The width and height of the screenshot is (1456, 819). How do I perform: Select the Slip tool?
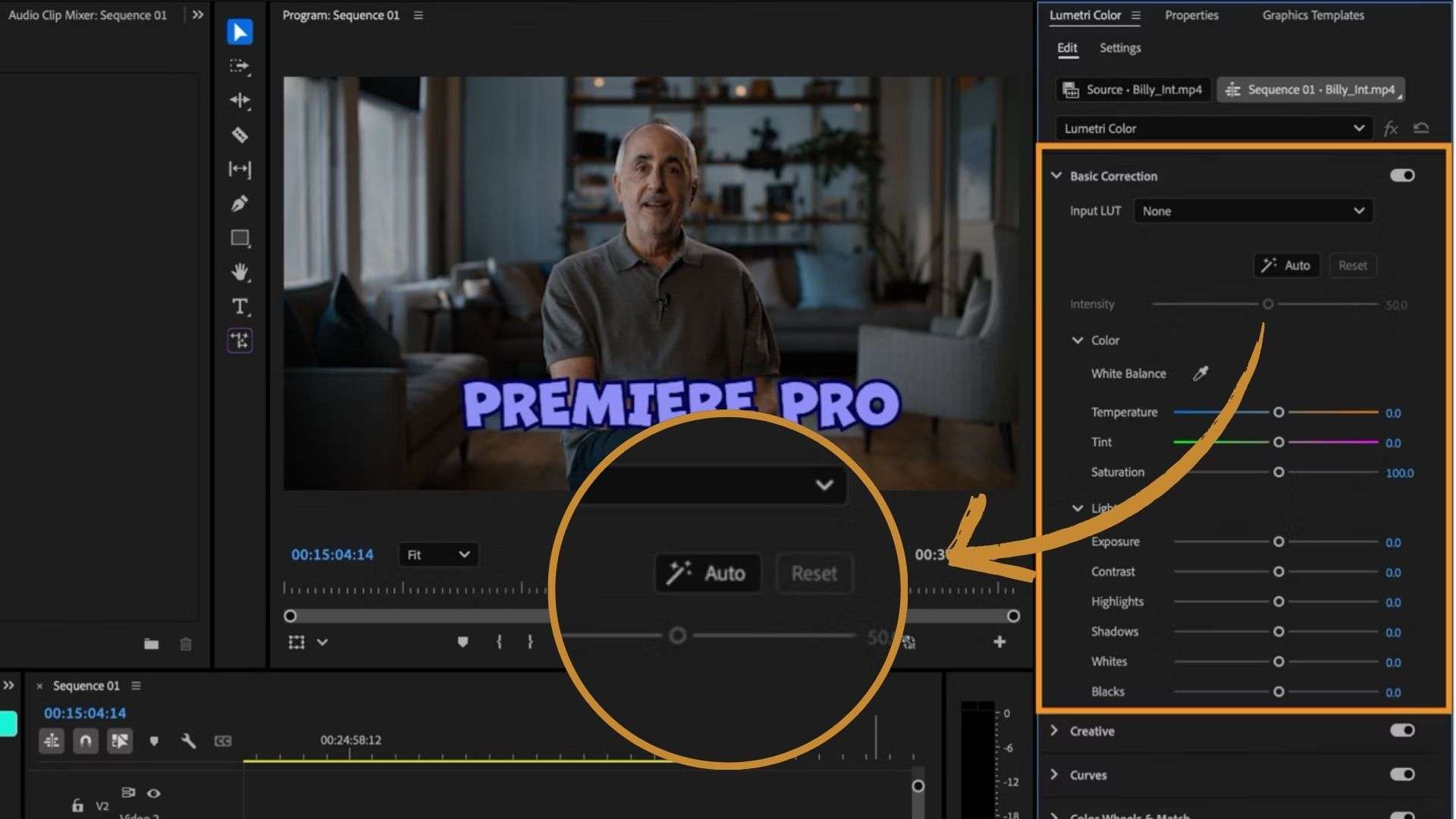(240, 169)
